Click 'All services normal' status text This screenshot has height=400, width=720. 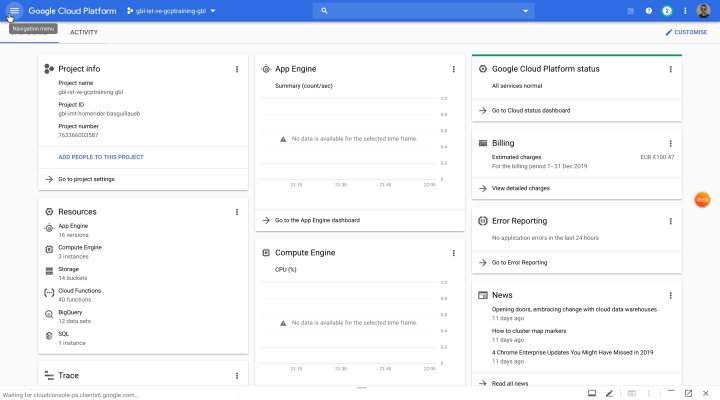pos(517,86)
